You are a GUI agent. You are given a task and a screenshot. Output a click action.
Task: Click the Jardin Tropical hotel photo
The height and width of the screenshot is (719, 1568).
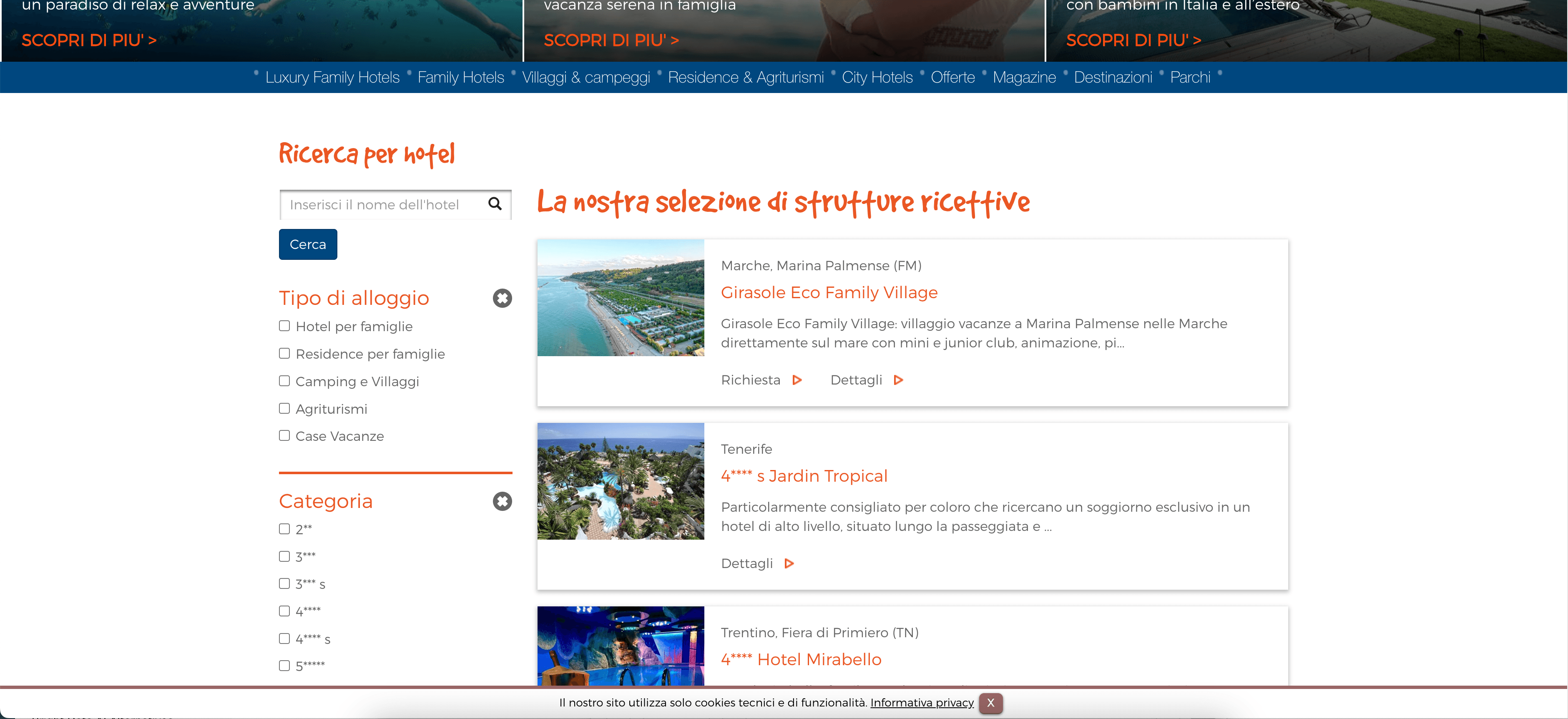coord(620,481)
